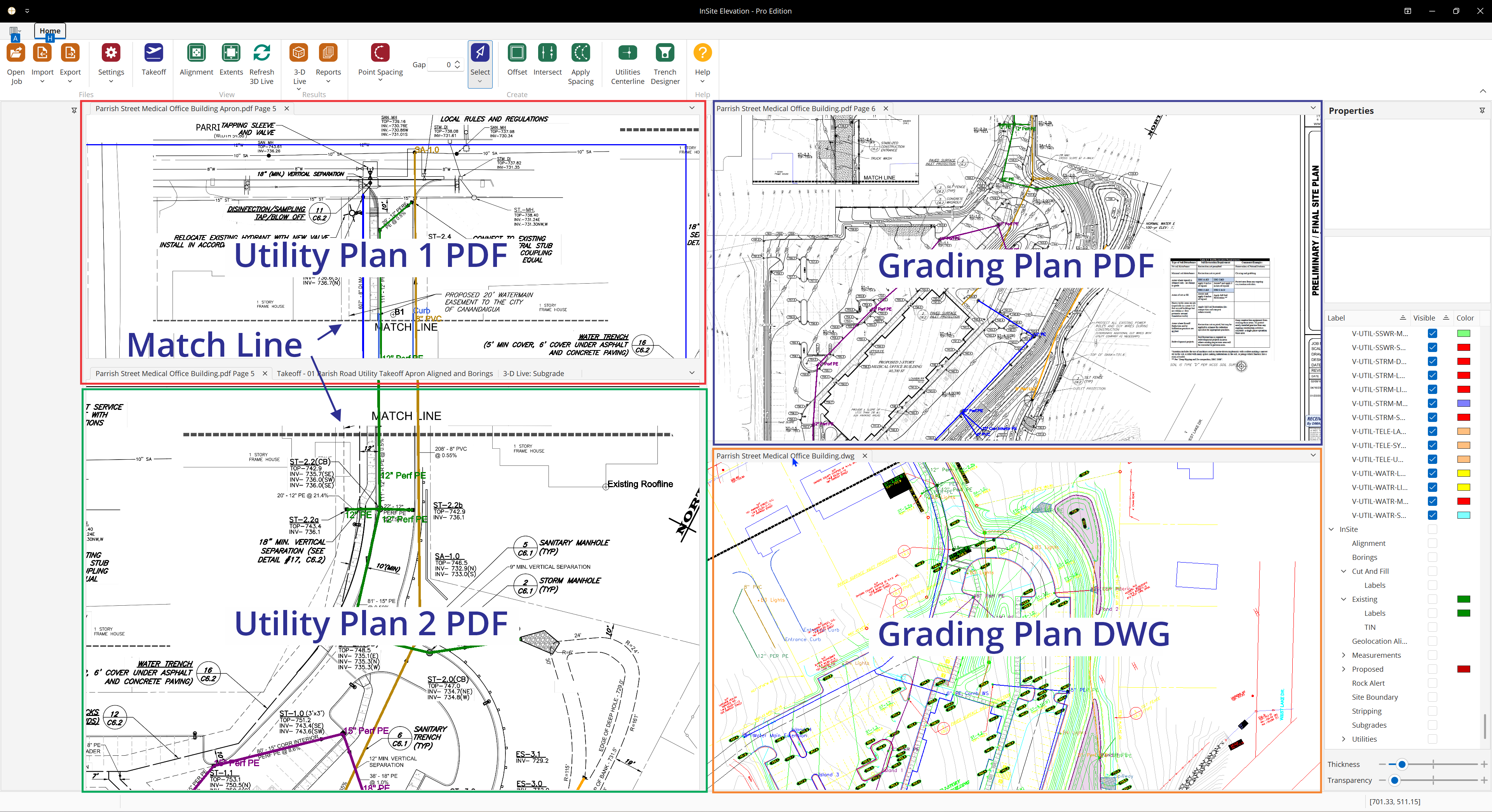Screen dimensions: 1492x812
Task: Expand the Proposed tree node
Action: tap(1344, 669)
